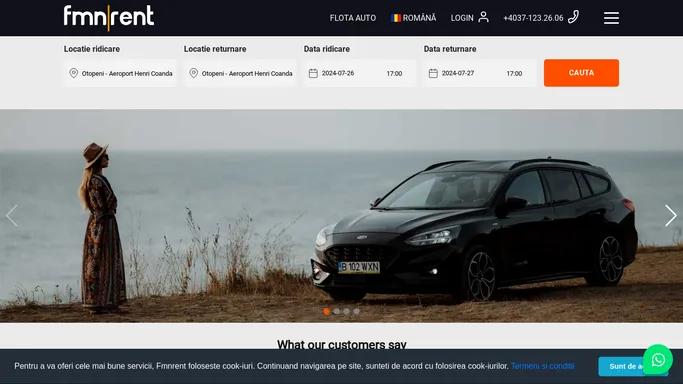Go to the next slide arrow
Image resolution: width=683 pixels, height=384 pixels.
pos(671,216)
